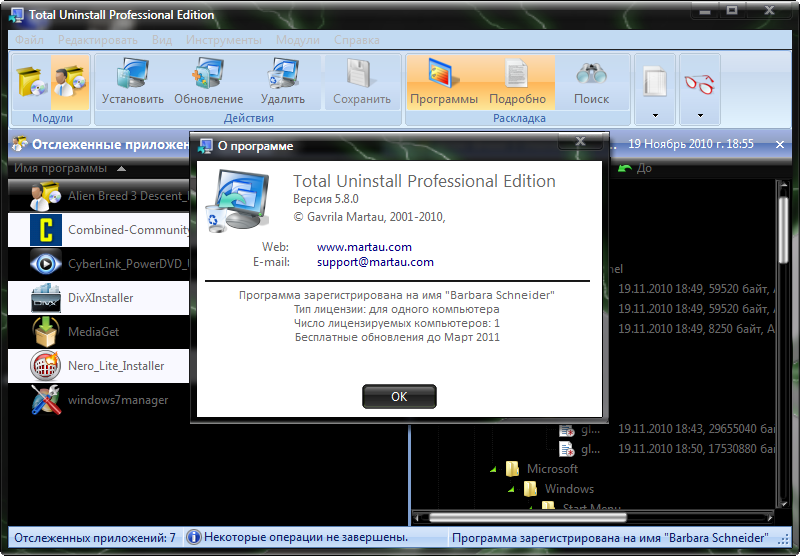Click the red glasses view icon
The height and width of the screenshot is (556, 800).
[699, 83]
